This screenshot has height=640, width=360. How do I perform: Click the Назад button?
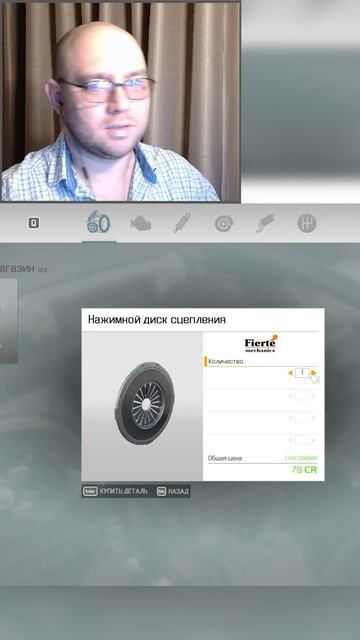click(x=173, y=491)
